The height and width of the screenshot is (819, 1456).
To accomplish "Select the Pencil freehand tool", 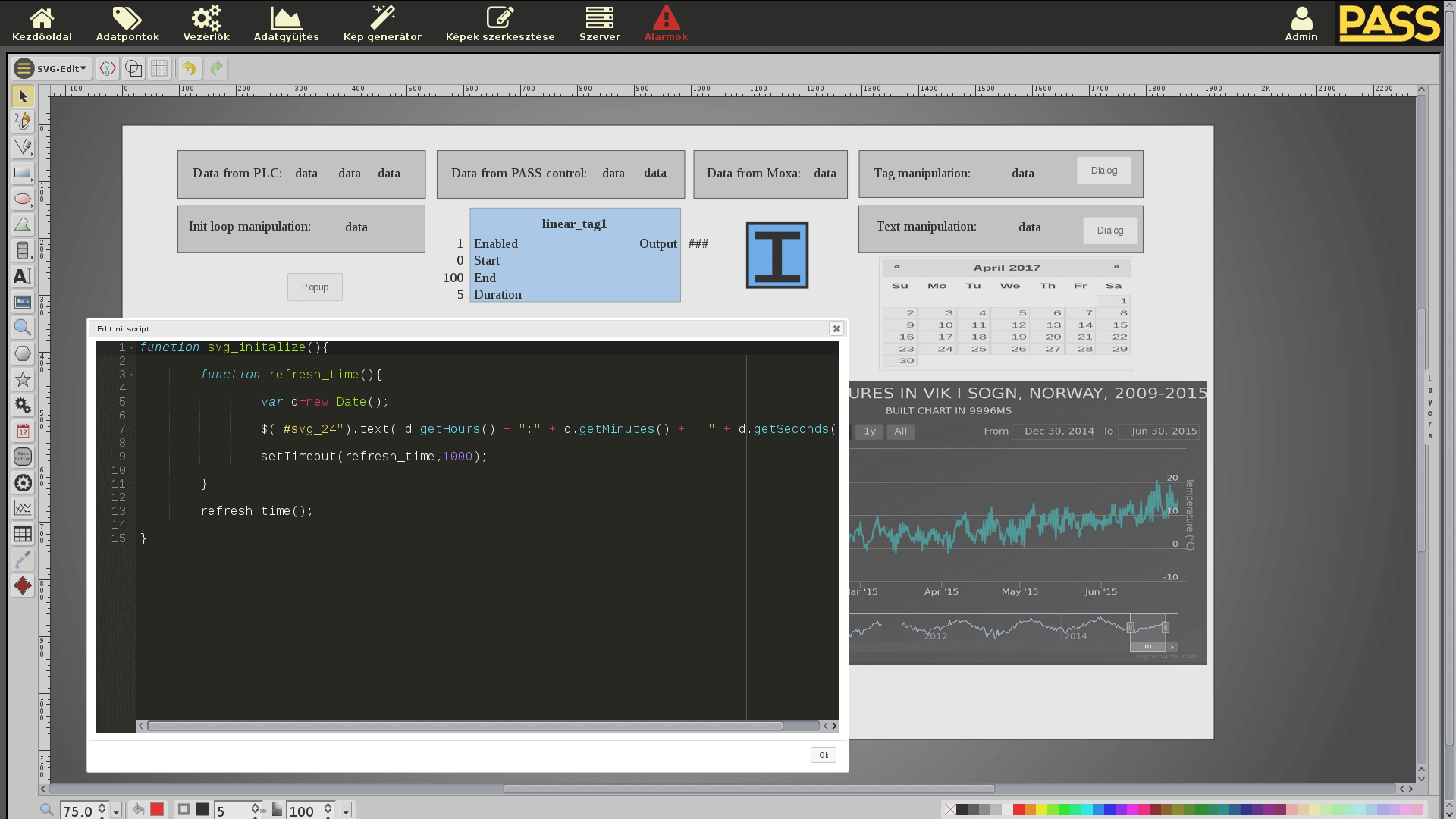I will click(23, 121).
